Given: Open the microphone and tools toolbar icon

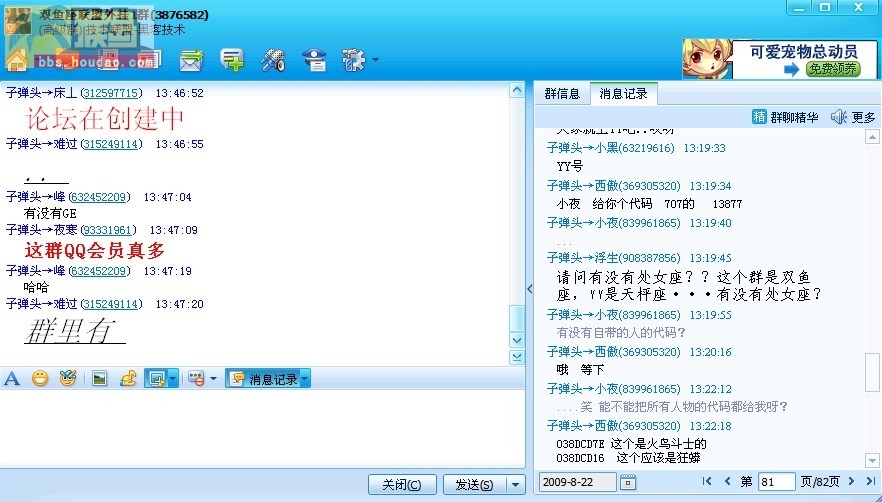Looking at the screenshot, I should [x=273, y=60].
